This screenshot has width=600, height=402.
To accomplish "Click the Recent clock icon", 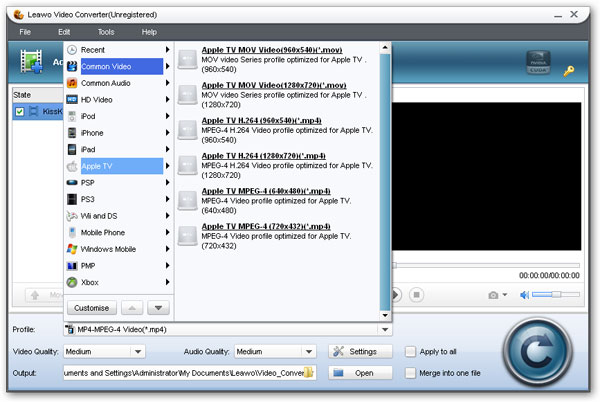I will click(x=72, y=50).
